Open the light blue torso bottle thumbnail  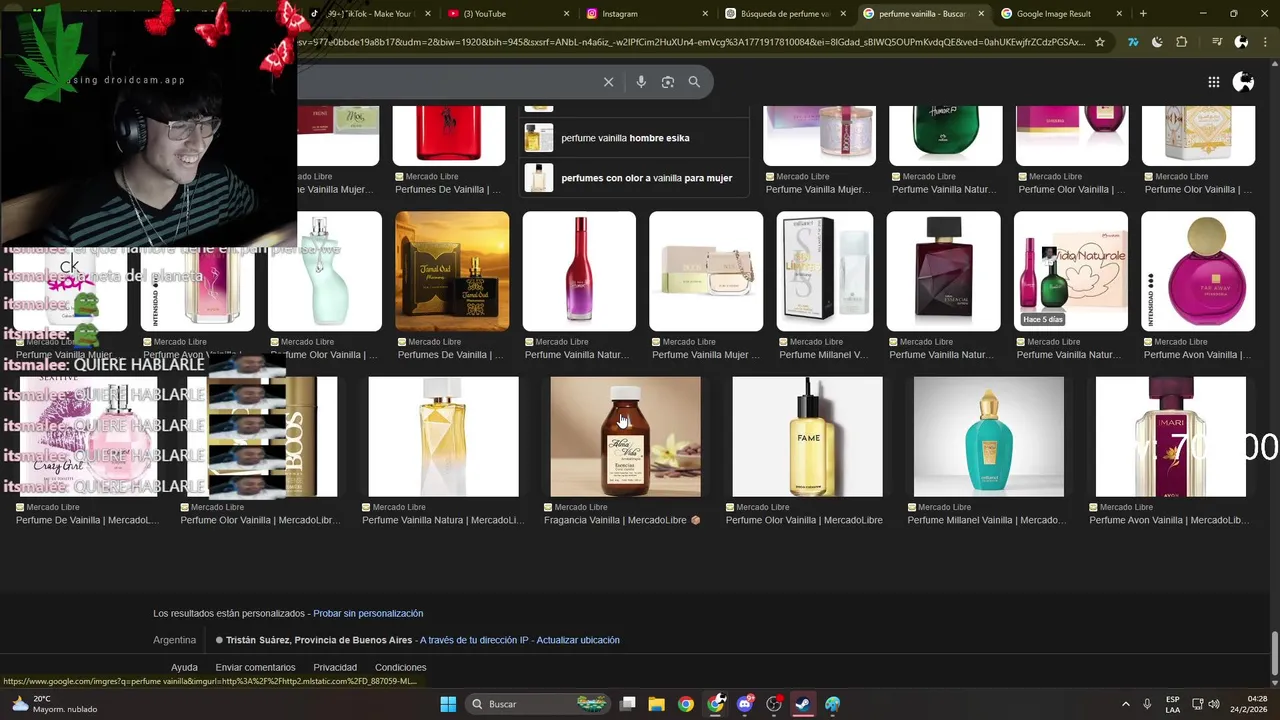coord(325,271)
